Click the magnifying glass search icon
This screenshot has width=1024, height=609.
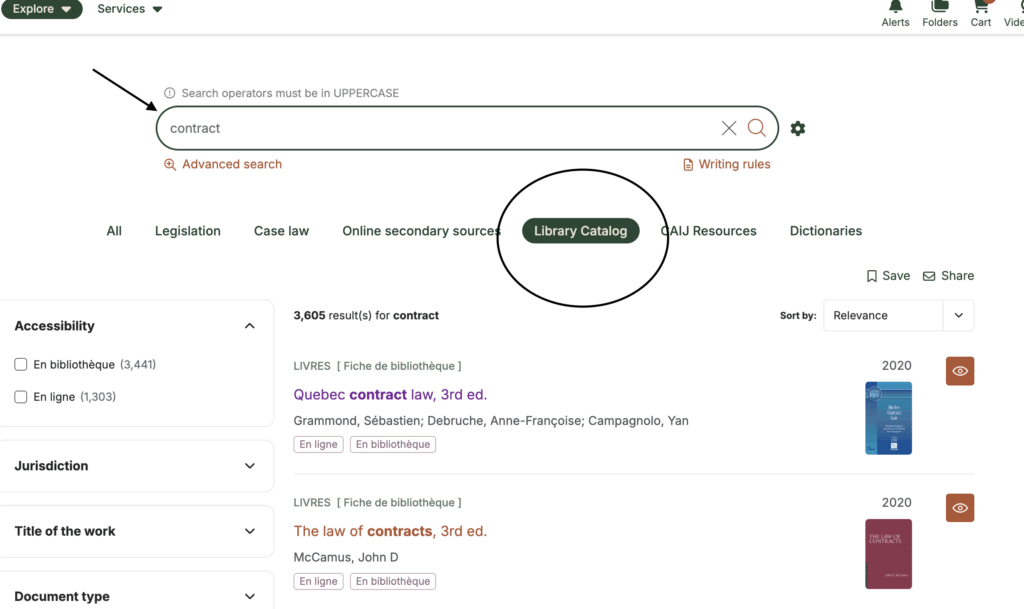(757, 128)
